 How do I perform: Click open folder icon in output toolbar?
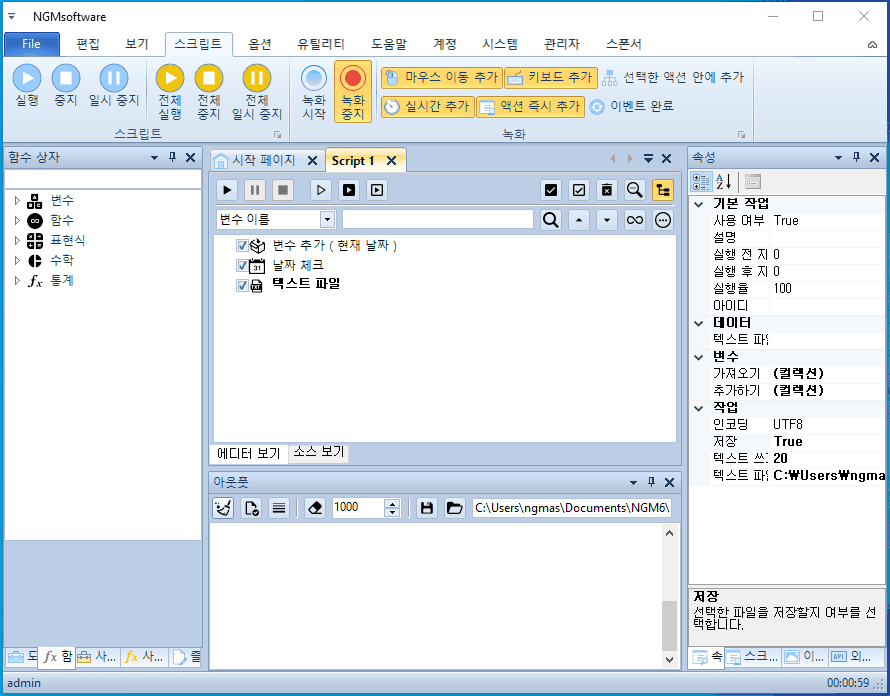click(x=455, y=508)
